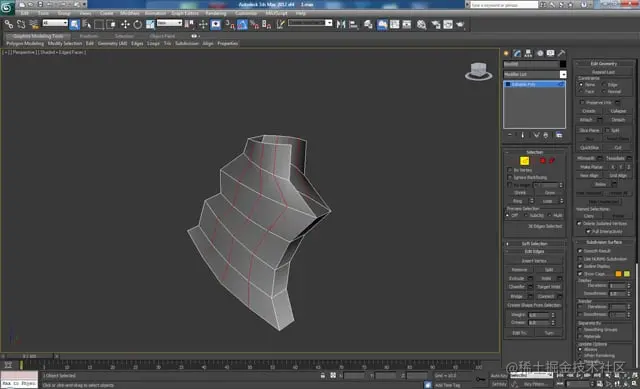Activate the Select and Rotate tool
640x389 pixels.
(138, 24)
